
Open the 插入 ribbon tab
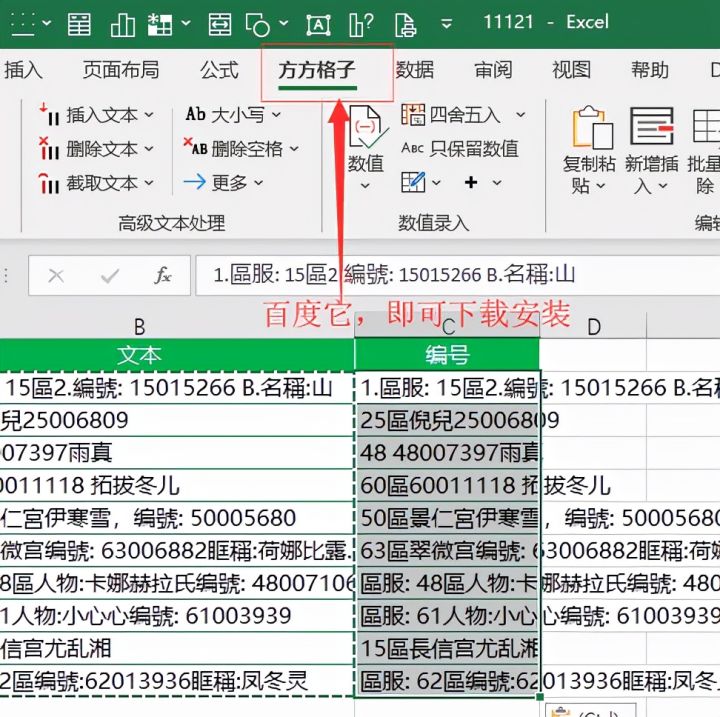(x=23, y=70)
